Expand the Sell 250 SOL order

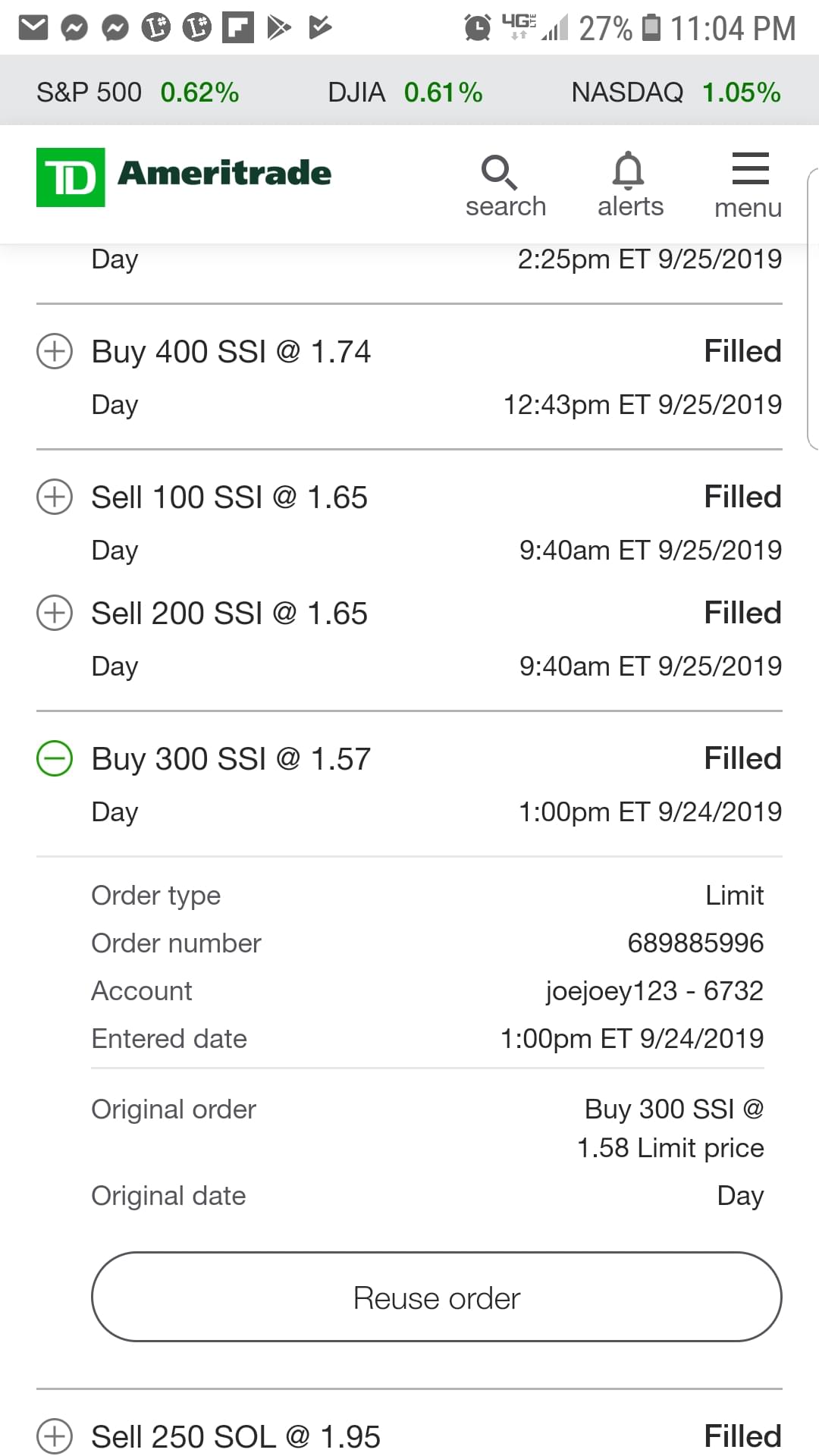point(55,1436)
